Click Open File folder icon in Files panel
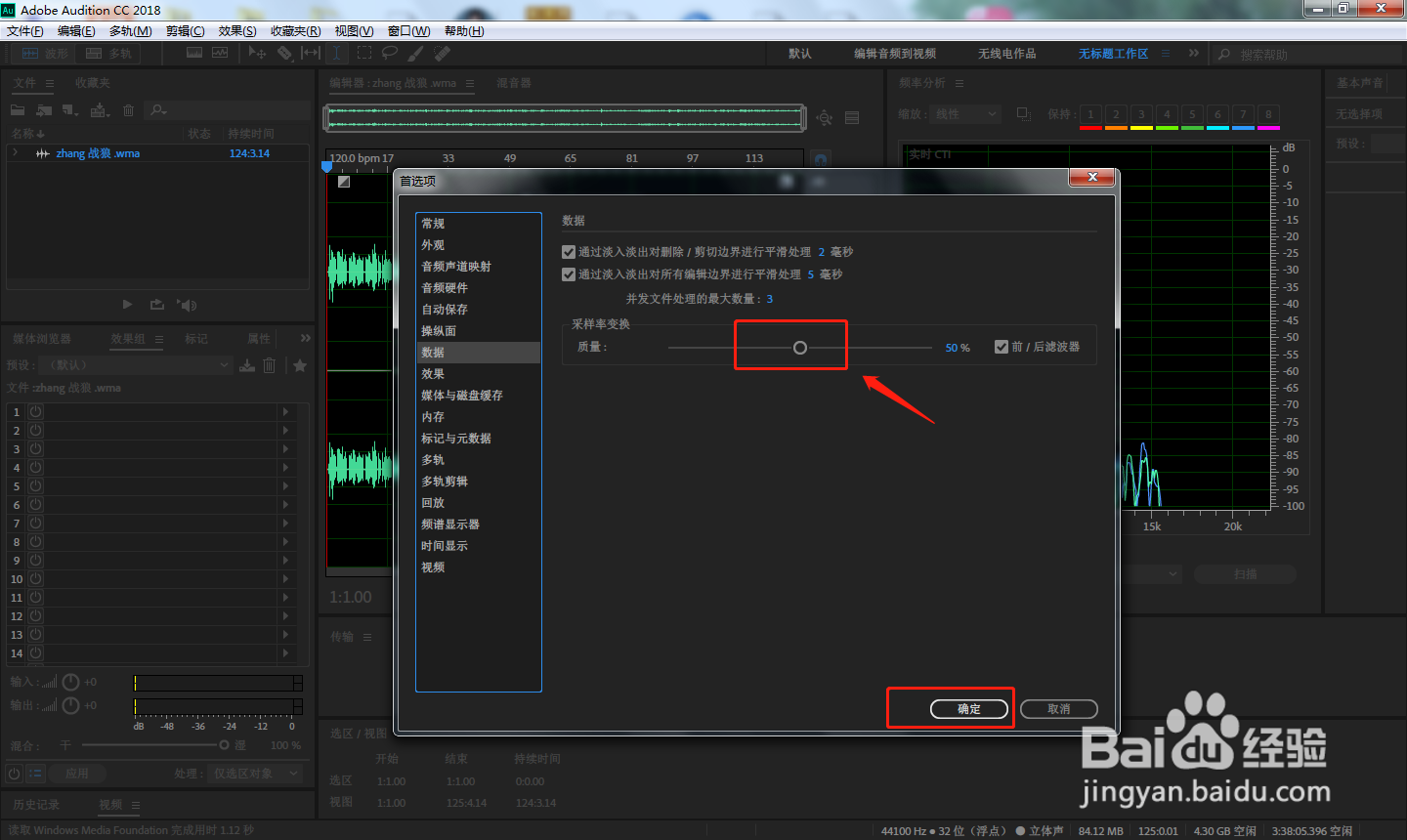Image resolution: width=1407 pixels, height=840 pixels. [18, 110]
